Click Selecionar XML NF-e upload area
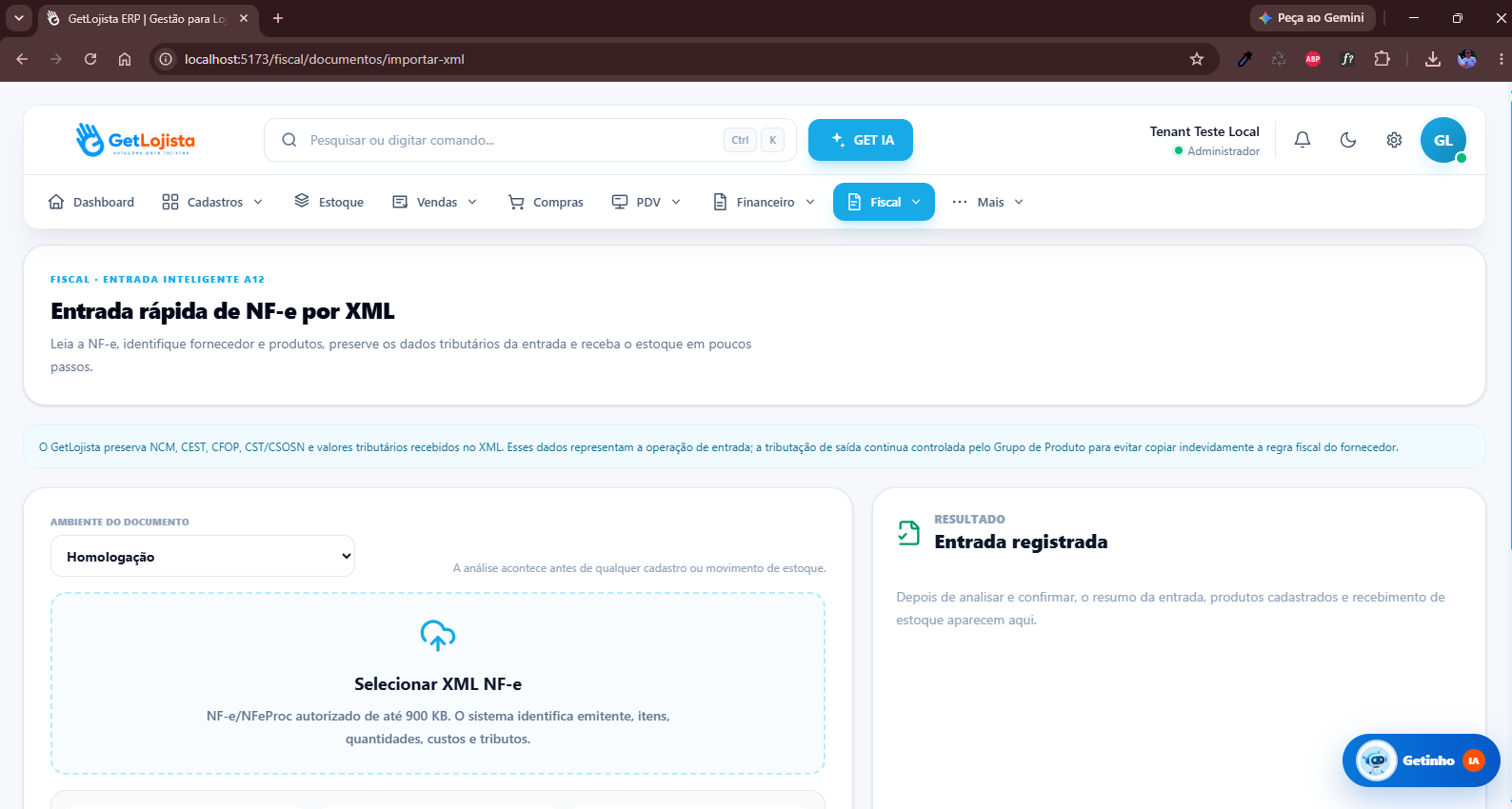This screenshot has width=1512, height=809. pos(438,683)
